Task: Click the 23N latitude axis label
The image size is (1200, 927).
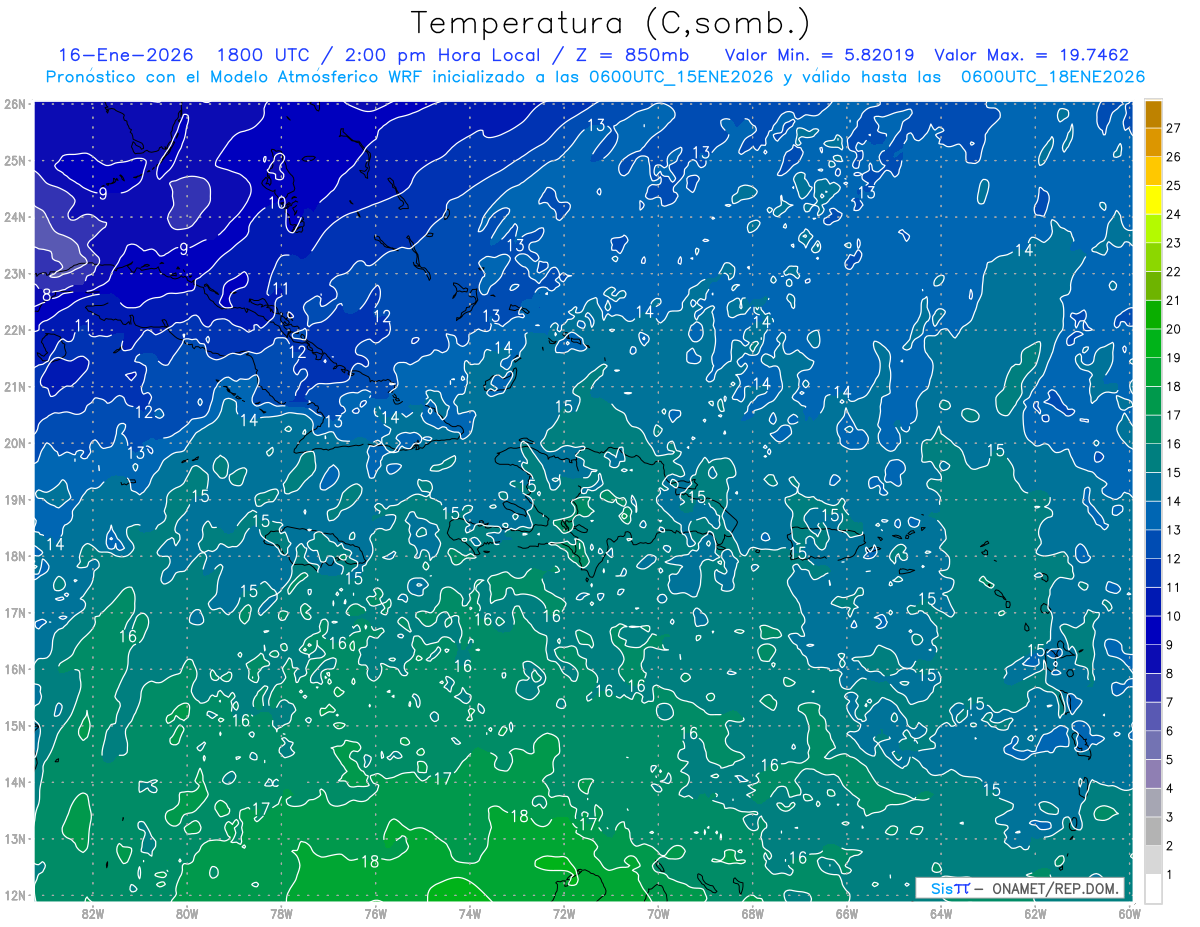Action: coord(14,273)
